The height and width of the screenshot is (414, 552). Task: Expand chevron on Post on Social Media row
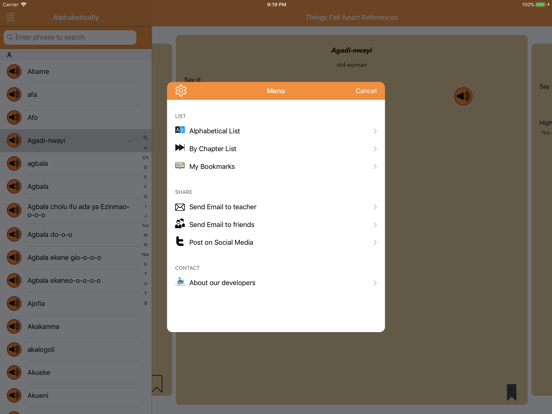click(375, 243)
